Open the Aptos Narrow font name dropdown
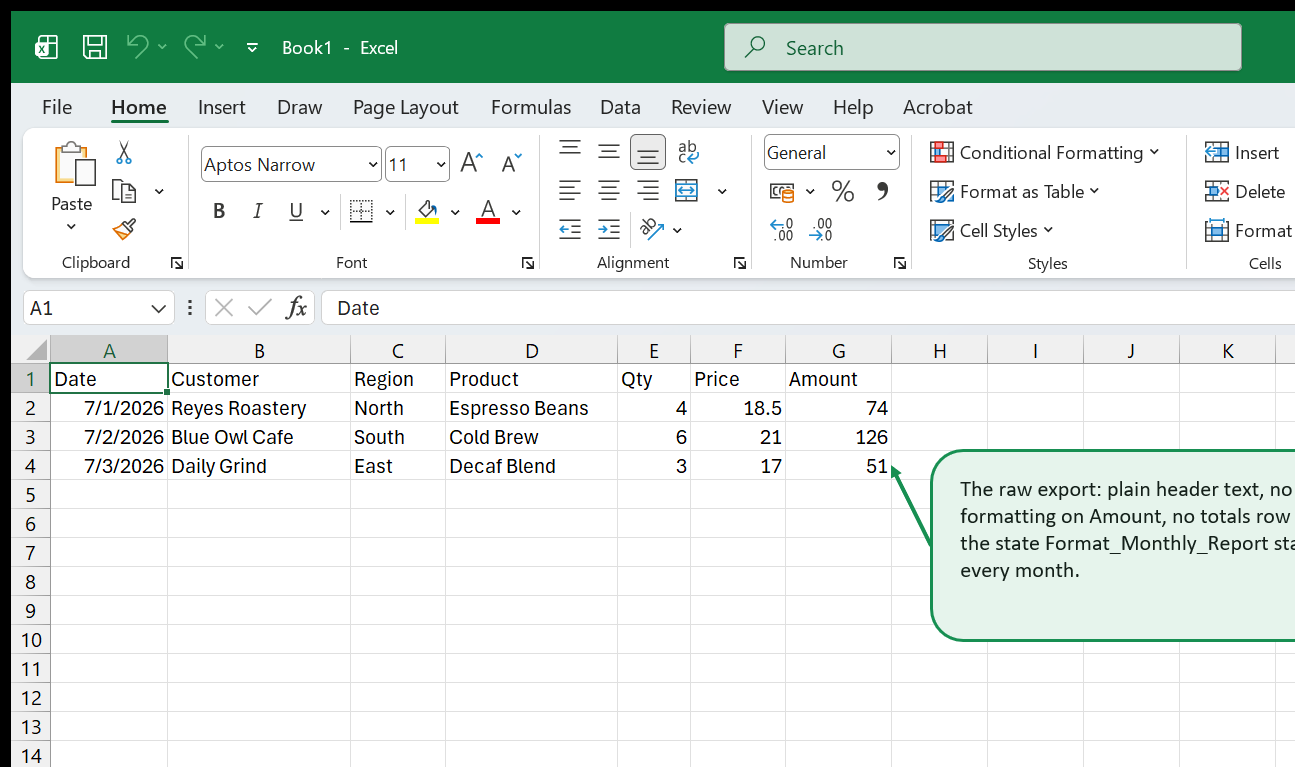The height and width of the screenshot is (767, 1295). tap(373, 165)
